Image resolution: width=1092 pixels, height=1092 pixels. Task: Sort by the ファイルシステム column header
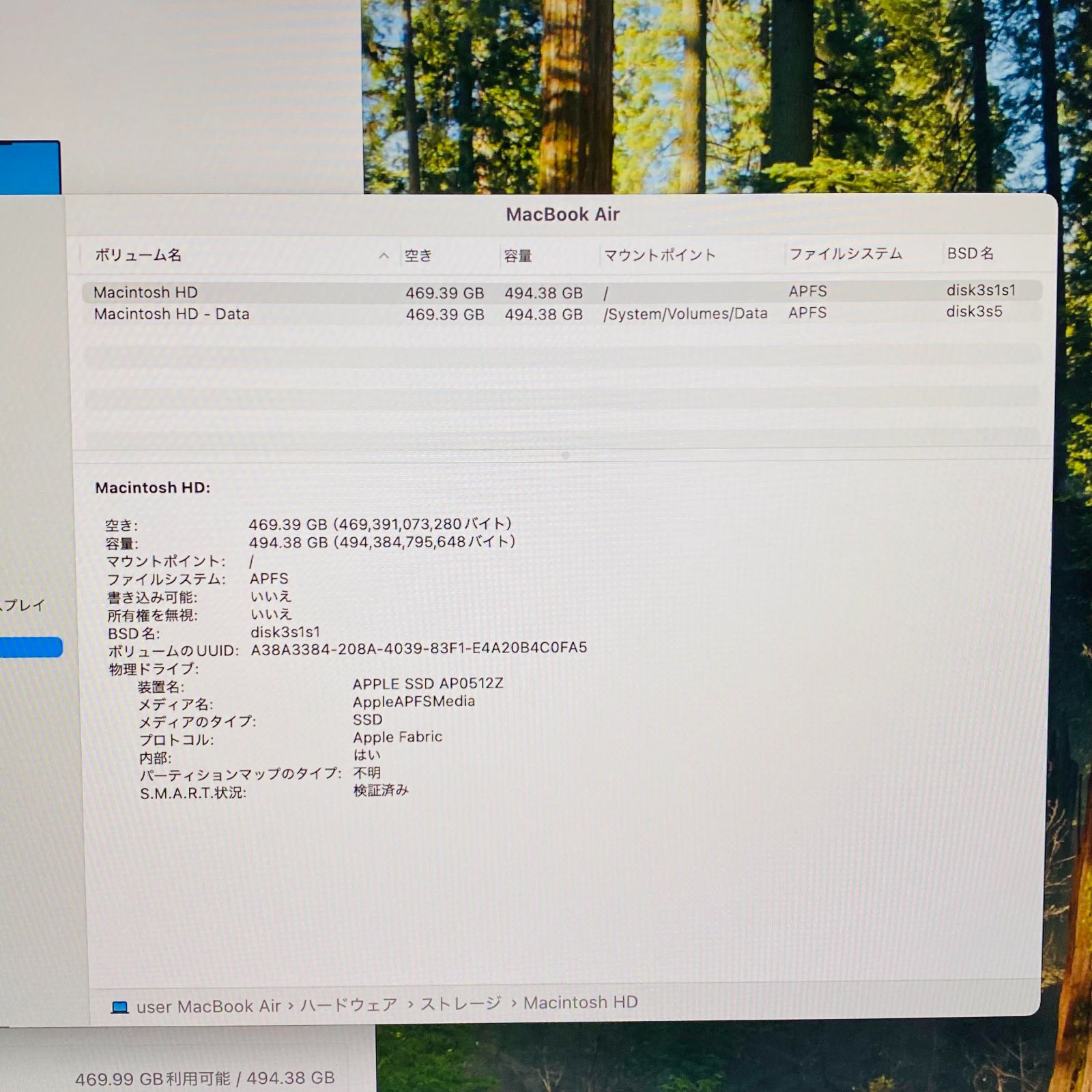click(846, 254)
